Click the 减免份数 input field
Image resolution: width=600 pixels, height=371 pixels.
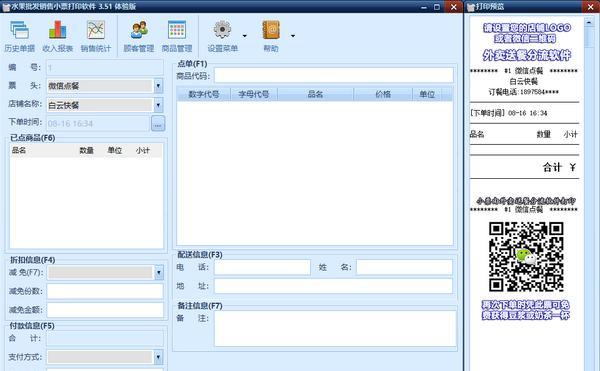pos(105,291)
